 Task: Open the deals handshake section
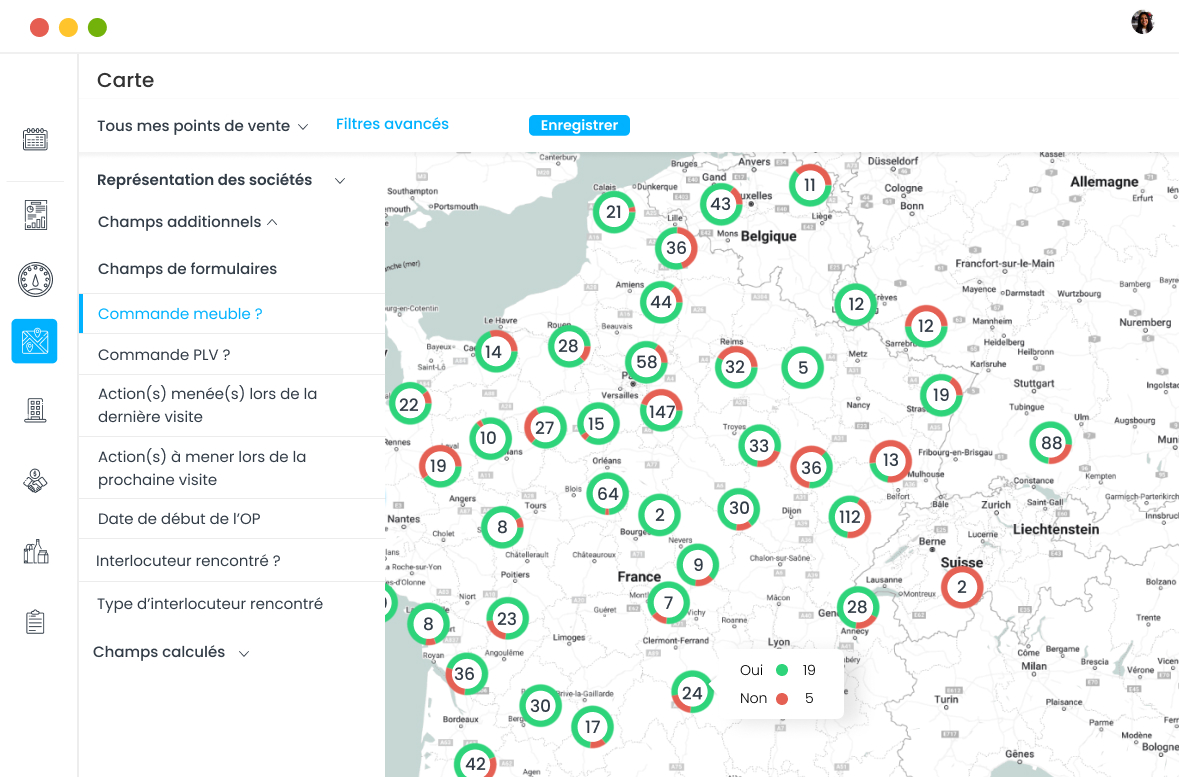tap(35, 479)
